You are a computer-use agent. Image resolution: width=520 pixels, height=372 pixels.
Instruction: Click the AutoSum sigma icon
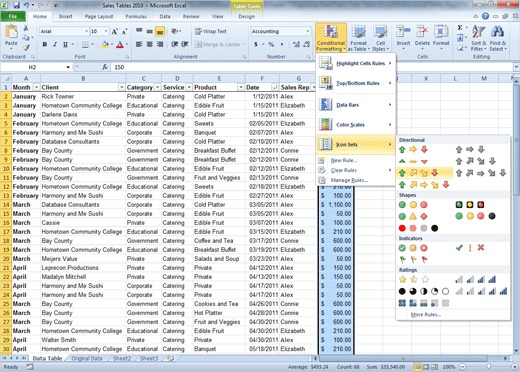point(460,28)
